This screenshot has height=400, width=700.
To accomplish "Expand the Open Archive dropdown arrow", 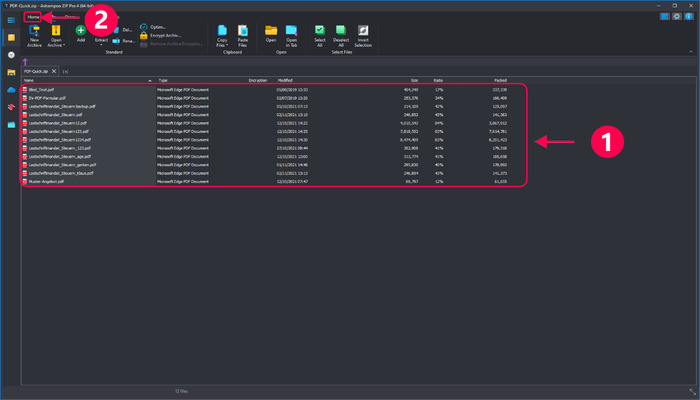I will (64, 45).
